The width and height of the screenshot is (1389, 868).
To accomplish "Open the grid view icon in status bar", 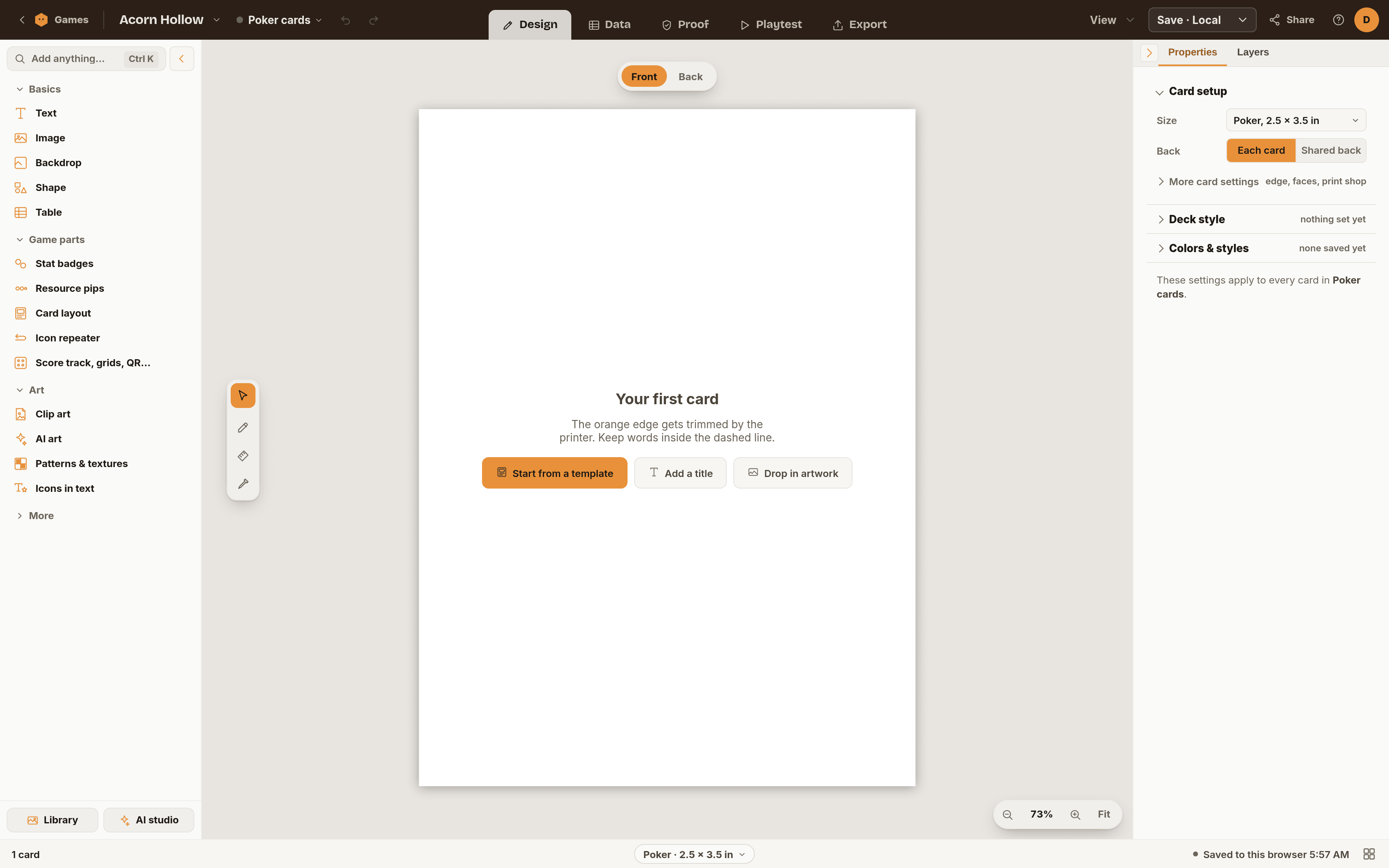I will click(1369, 854).
